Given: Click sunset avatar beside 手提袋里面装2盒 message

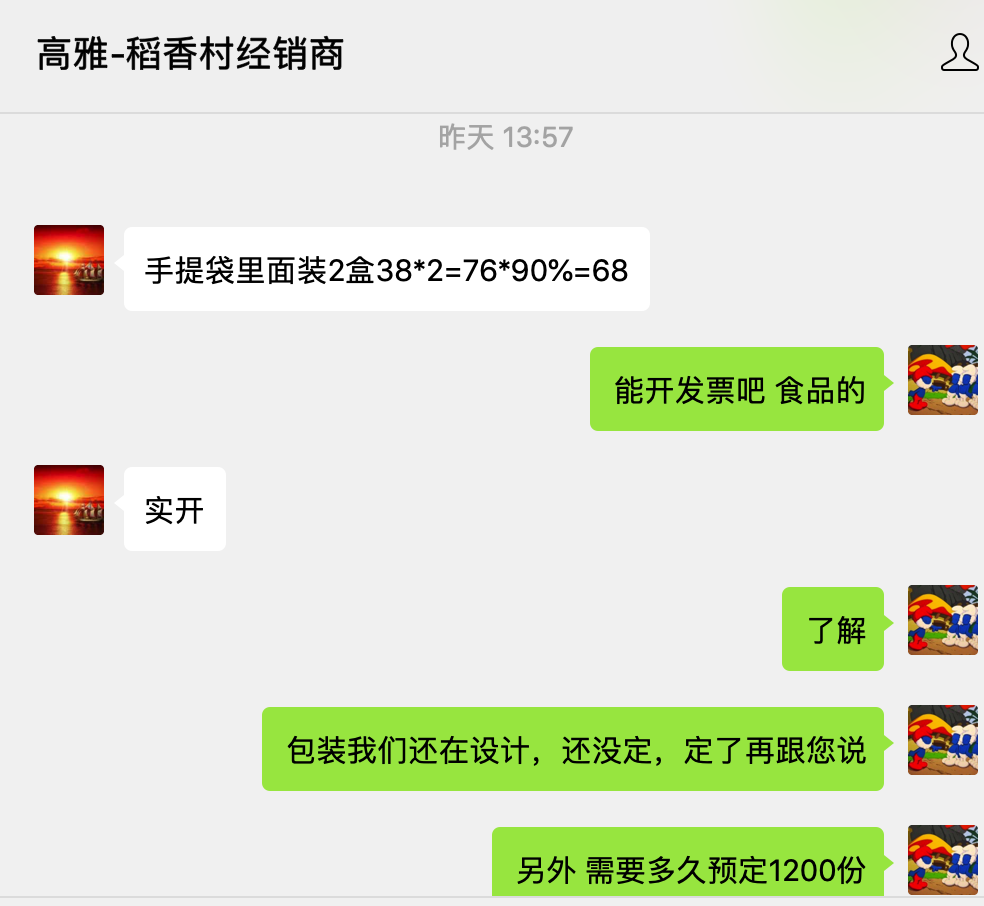Looking at the screenshot, I should 69,260.
